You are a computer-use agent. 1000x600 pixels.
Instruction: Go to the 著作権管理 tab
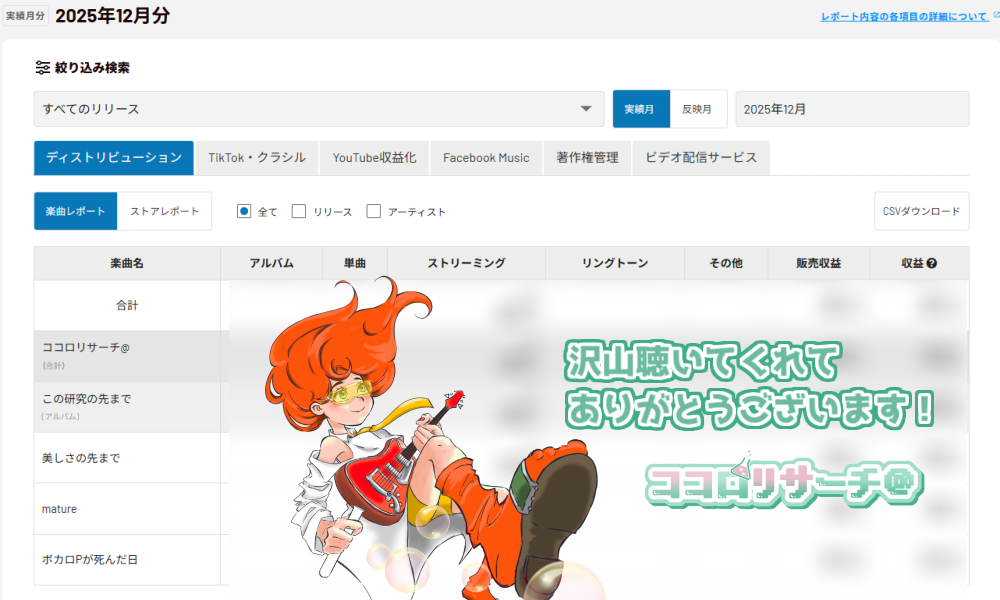point(587,158)
